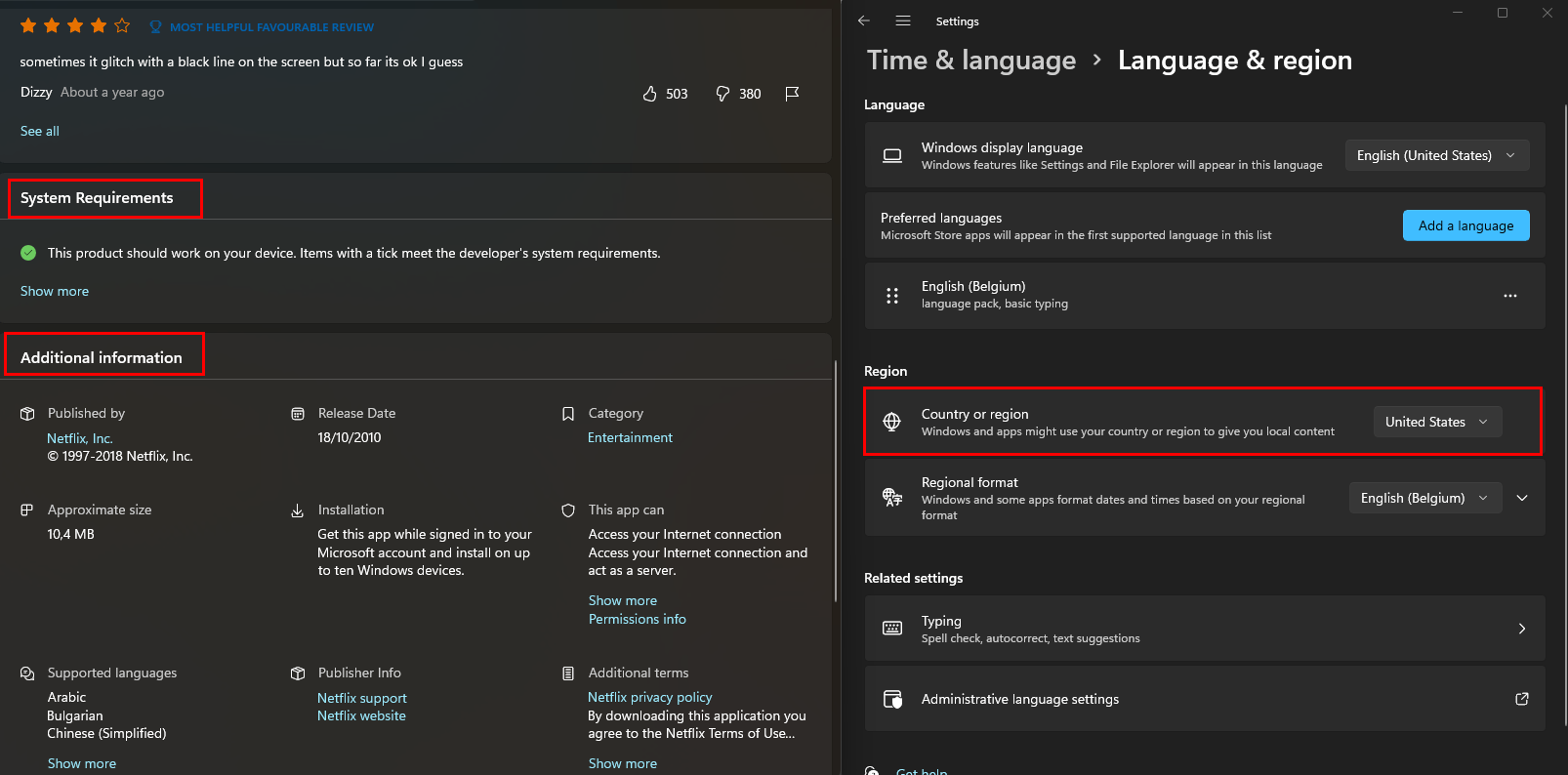Click the Approximate size icon
This screenshot has width=1568, height=775.
pyautogui.click(x=27, y=510)
